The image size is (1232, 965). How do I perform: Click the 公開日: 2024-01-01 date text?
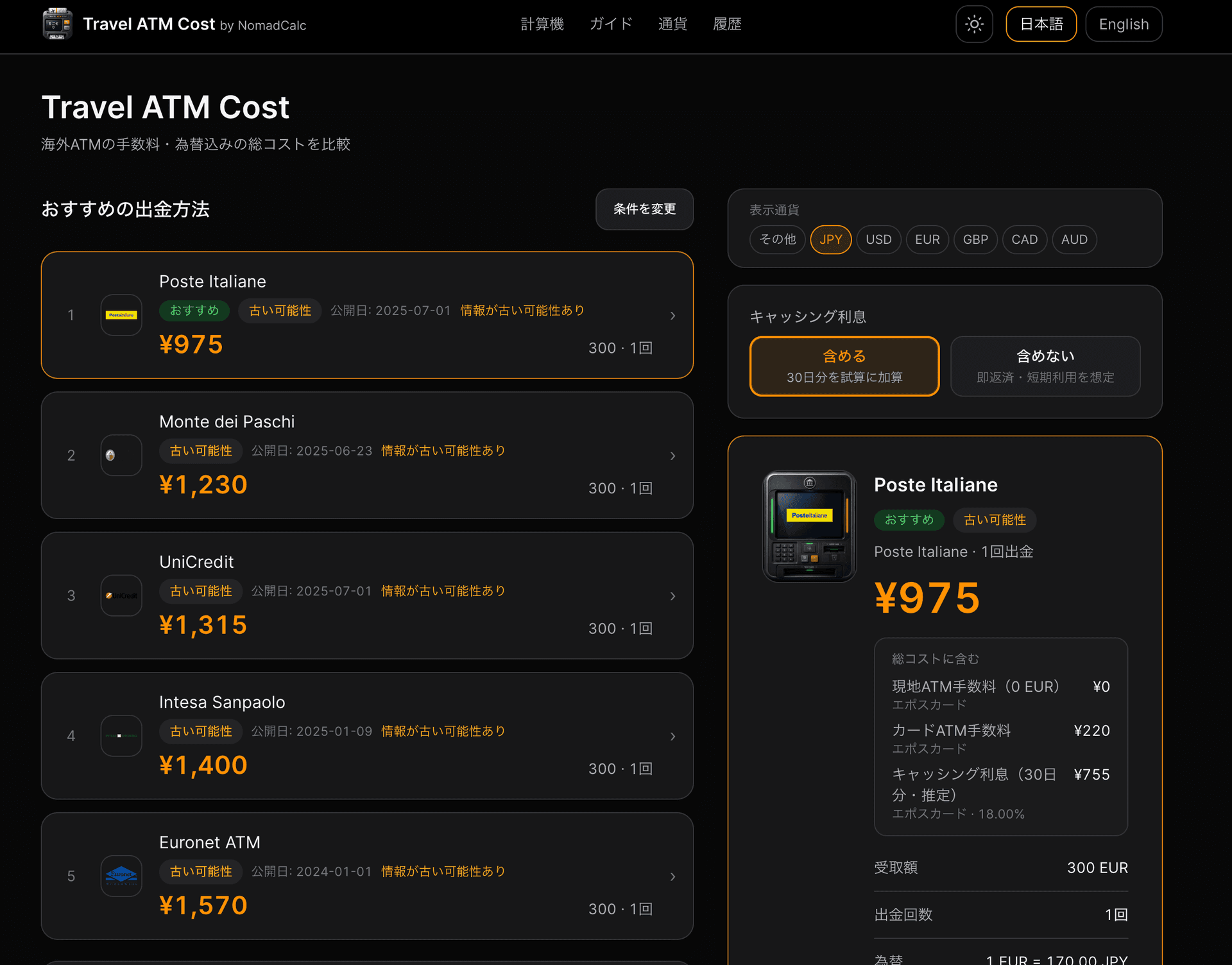(312, 871)
